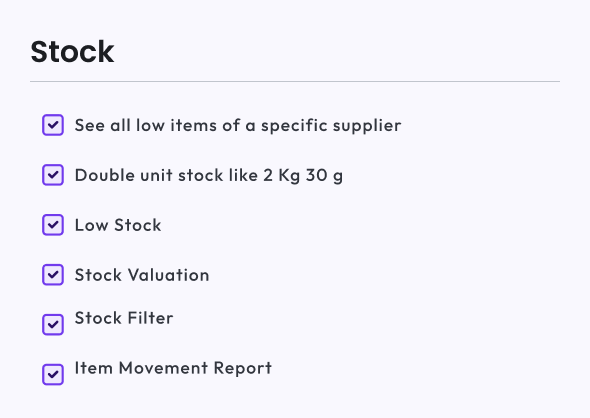Click the word 'supplier' in the first option
590x418 pixels.
click(367, 126)
